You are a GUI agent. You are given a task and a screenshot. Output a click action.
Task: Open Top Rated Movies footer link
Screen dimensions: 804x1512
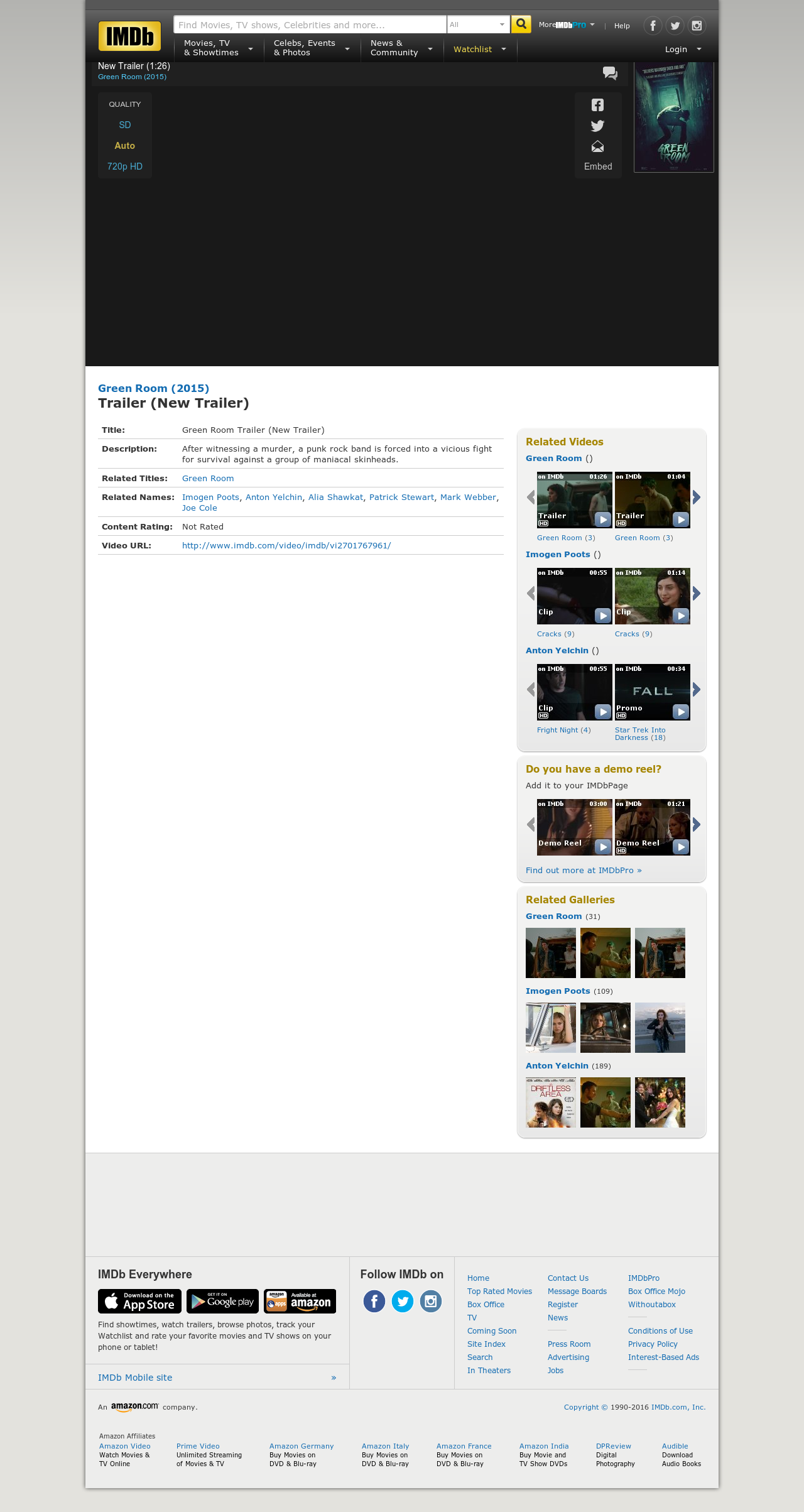(x=499, y=1292)
